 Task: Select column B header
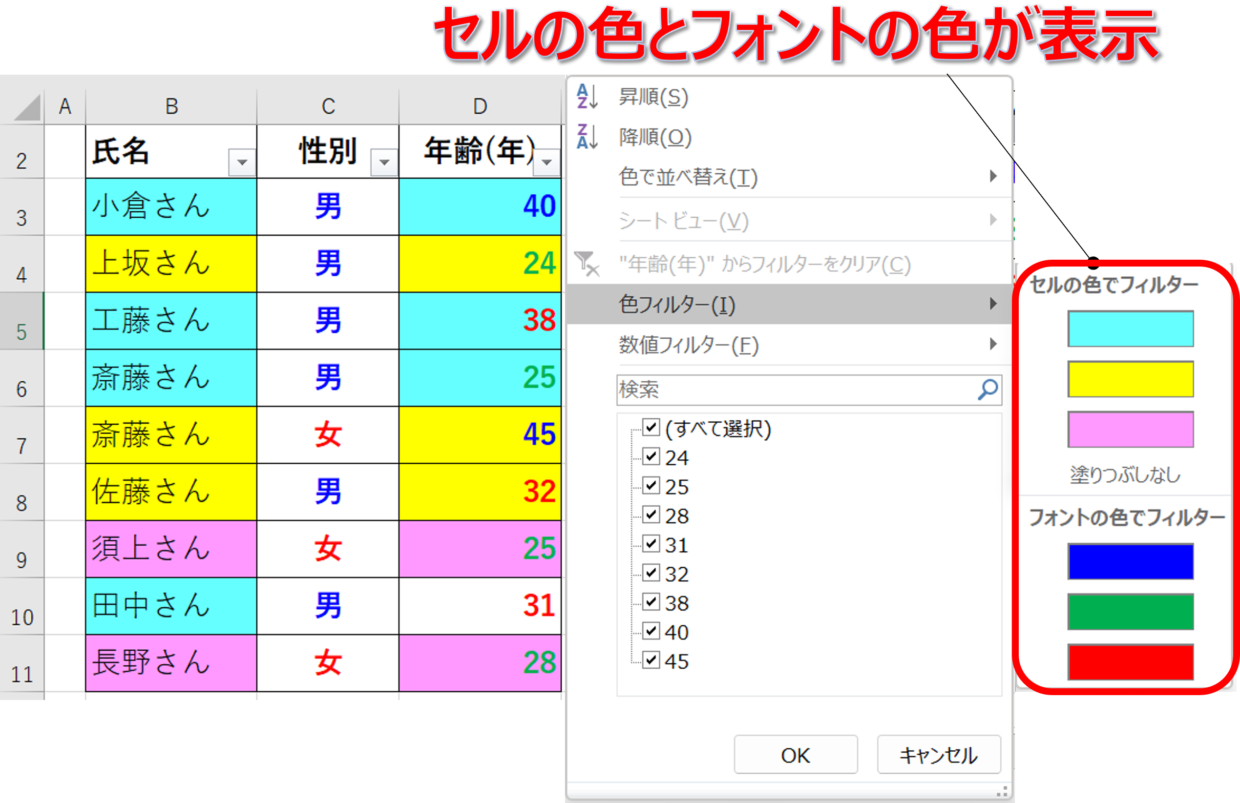click(x=171, y=107)
